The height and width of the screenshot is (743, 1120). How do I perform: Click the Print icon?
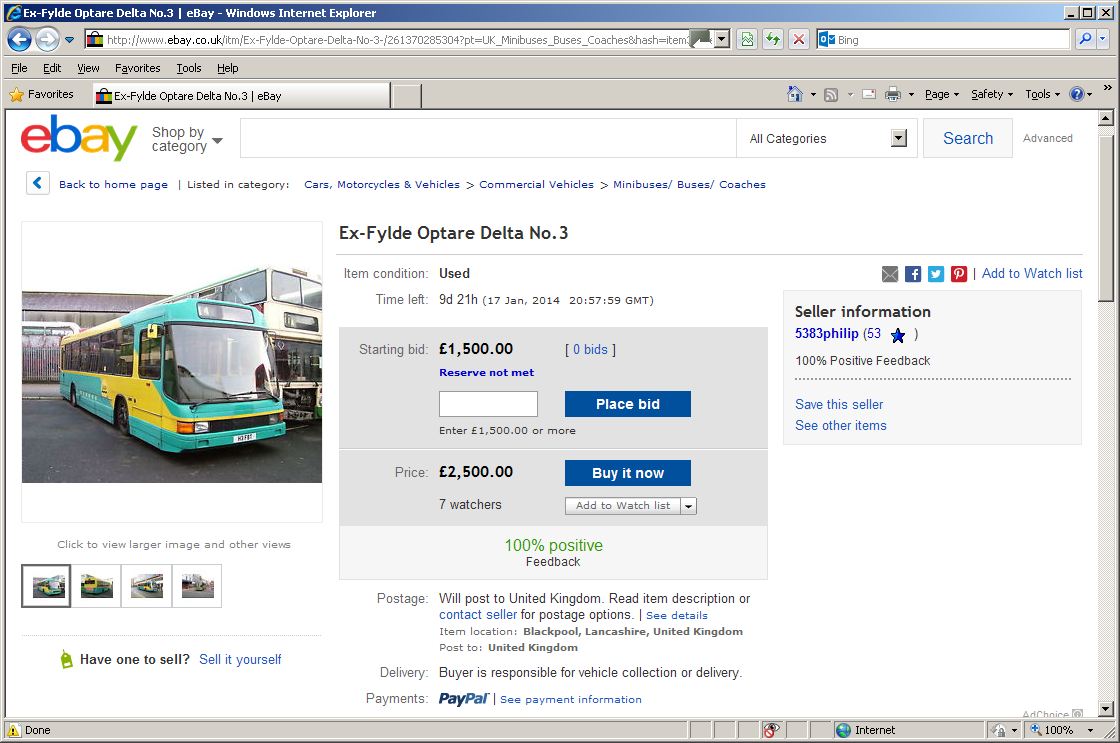(892, 94)
